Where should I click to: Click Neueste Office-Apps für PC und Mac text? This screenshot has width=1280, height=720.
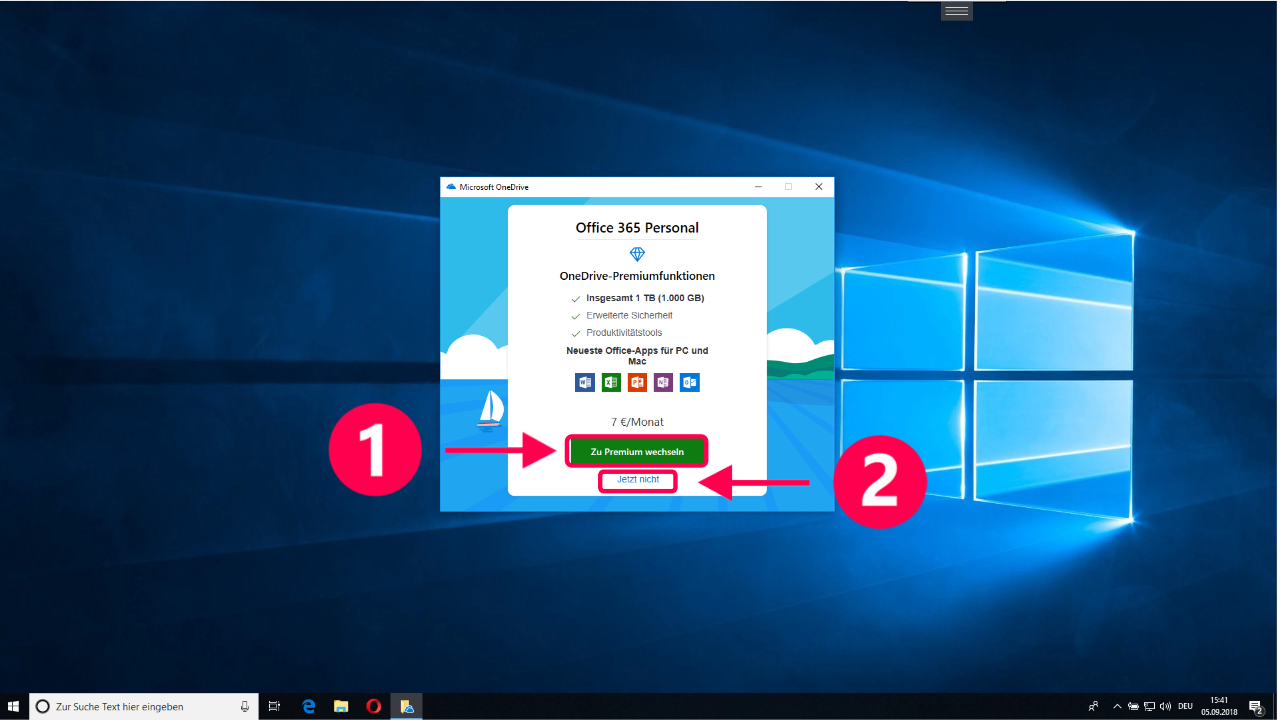pos(637,355)
